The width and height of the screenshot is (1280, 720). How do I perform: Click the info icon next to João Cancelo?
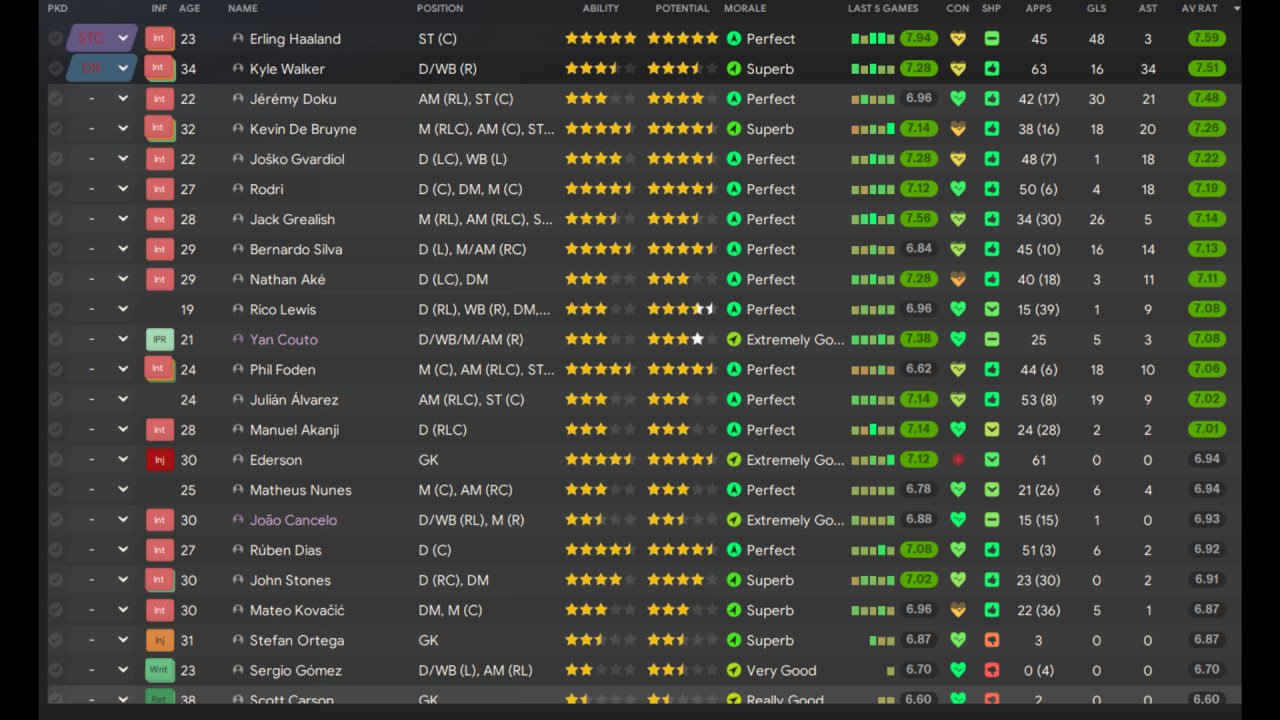pos(238,520)
